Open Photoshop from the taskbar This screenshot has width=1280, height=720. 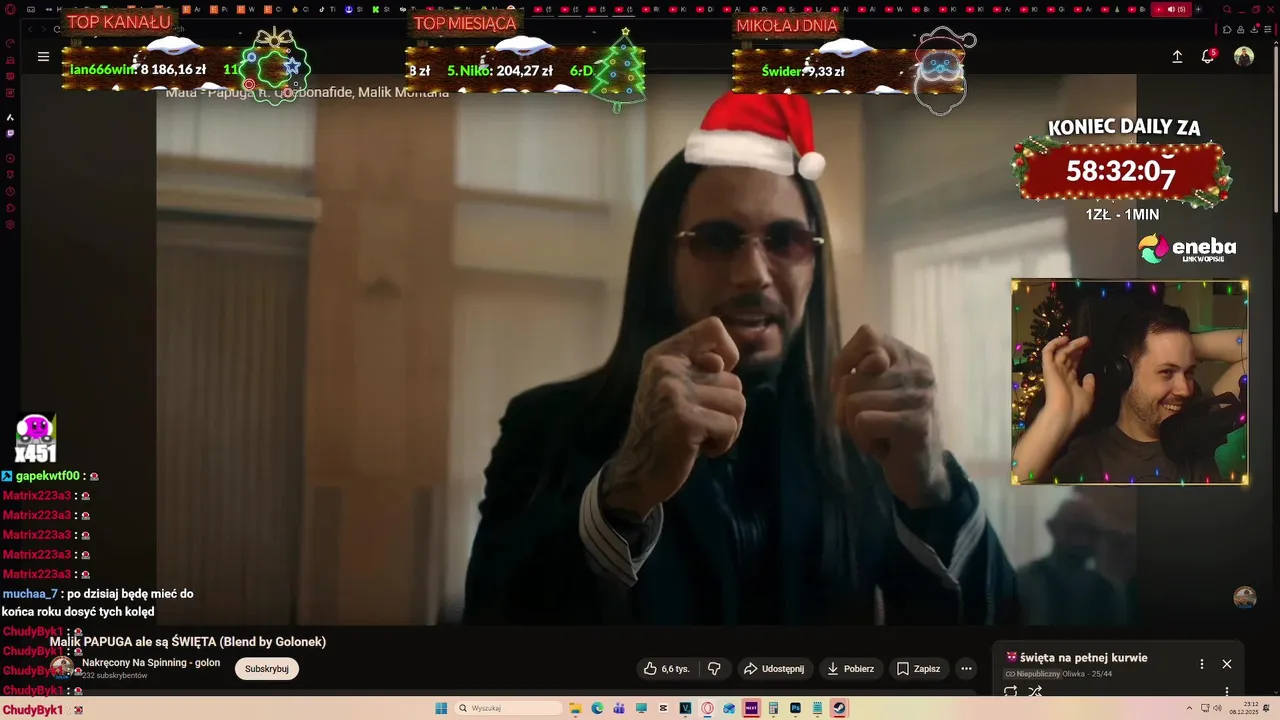tap(795, 708)
